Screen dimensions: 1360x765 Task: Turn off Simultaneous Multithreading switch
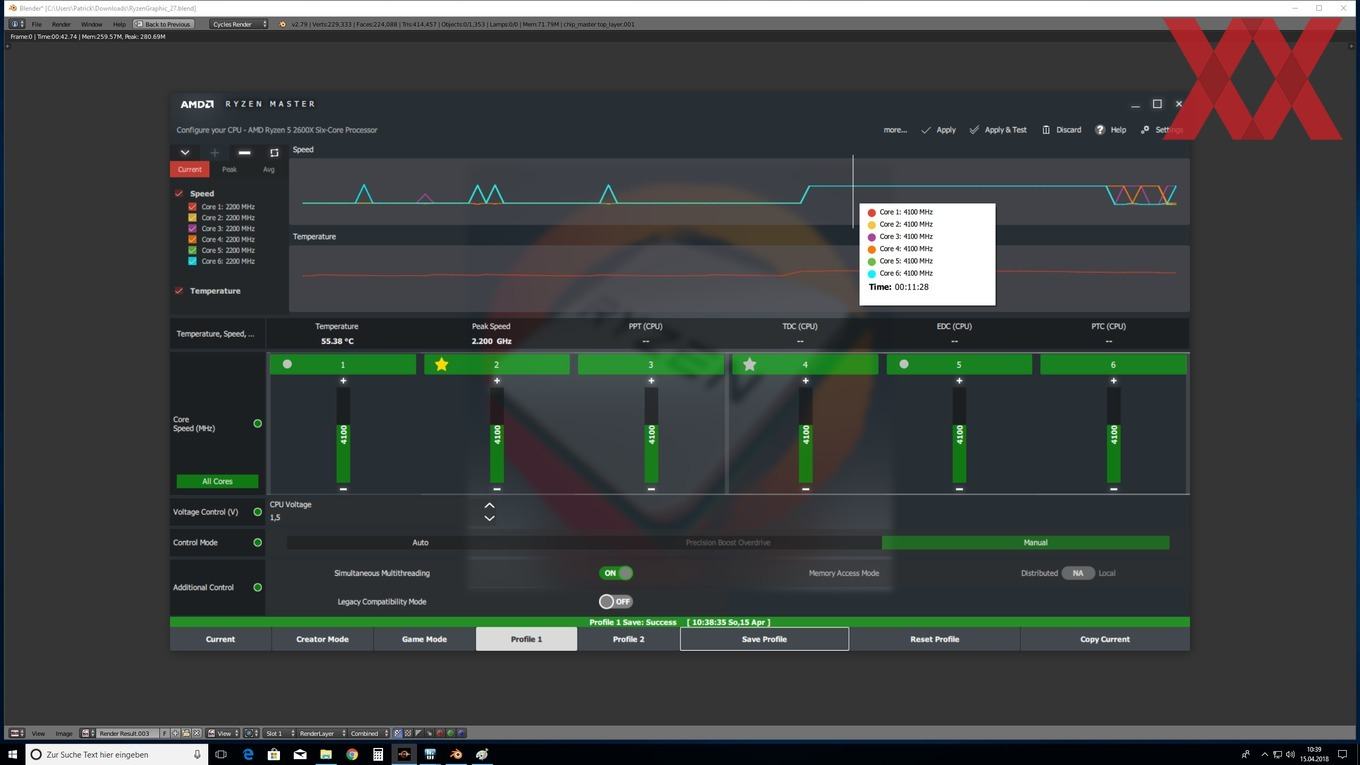pos(616,573)
